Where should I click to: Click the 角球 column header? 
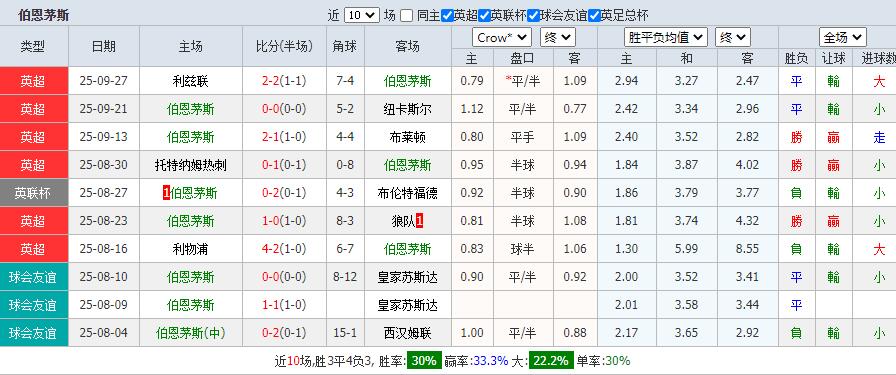345,46
